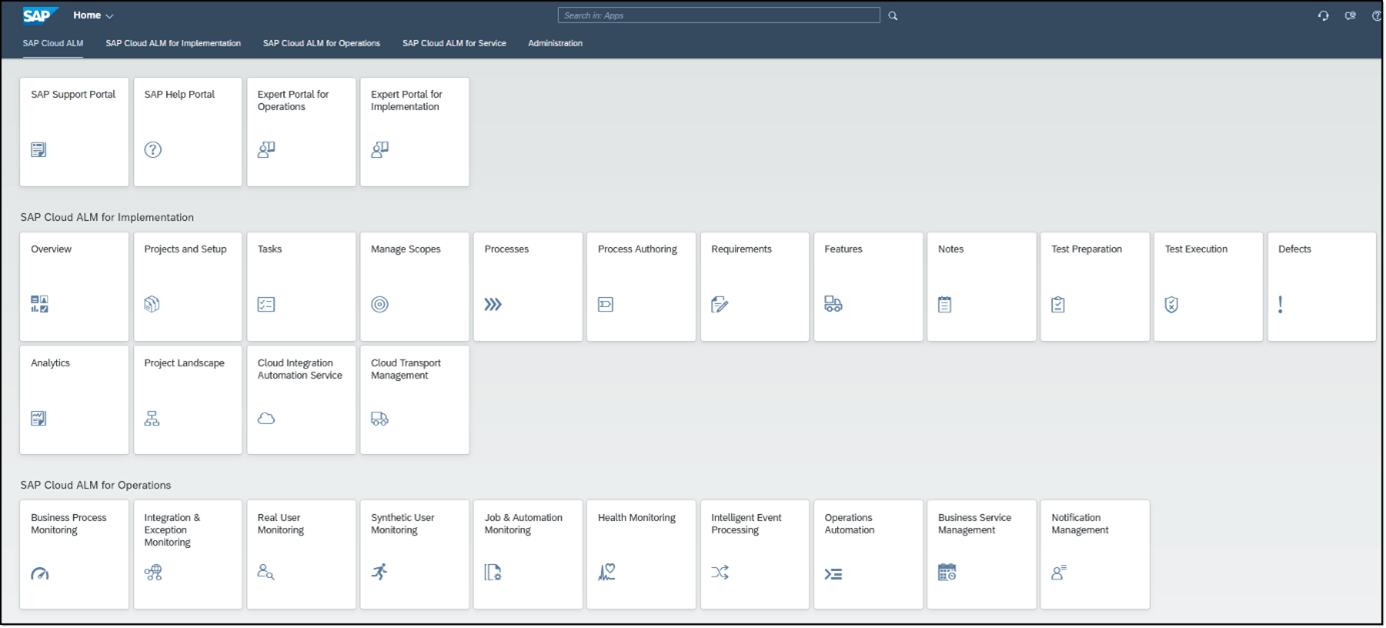Click the SAP logo in header
The image size is (1386, 628).
[x=41, y=15]
